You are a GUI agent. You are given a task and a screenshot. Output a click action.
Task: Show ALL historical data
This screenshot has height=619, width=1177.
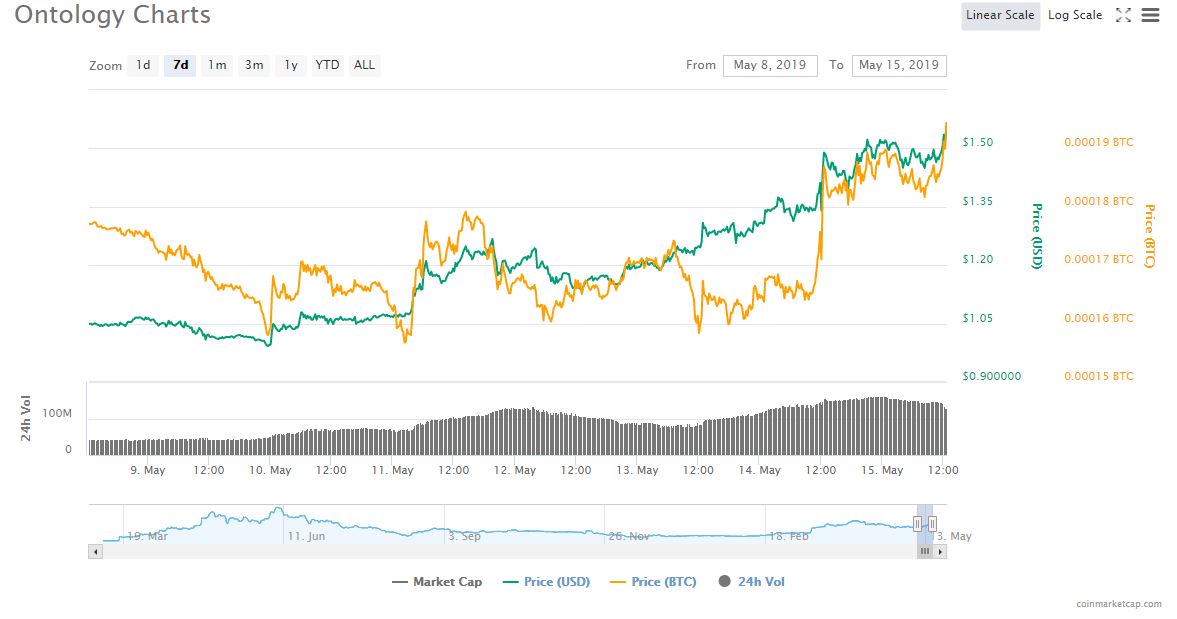pos(365,65)
